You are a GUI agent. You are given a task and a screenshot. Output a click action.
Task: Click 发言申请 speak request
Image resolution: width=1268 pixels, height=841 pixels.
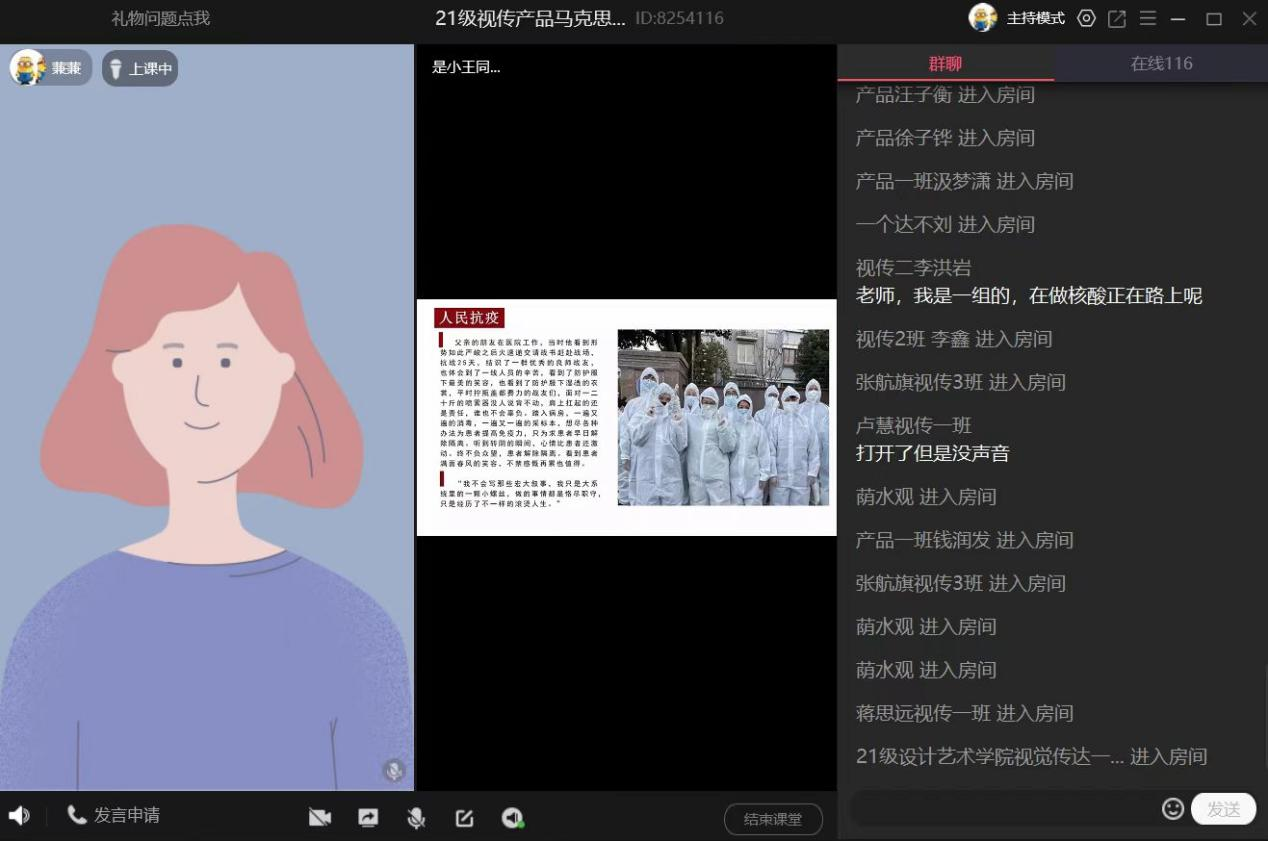[114, 815]
